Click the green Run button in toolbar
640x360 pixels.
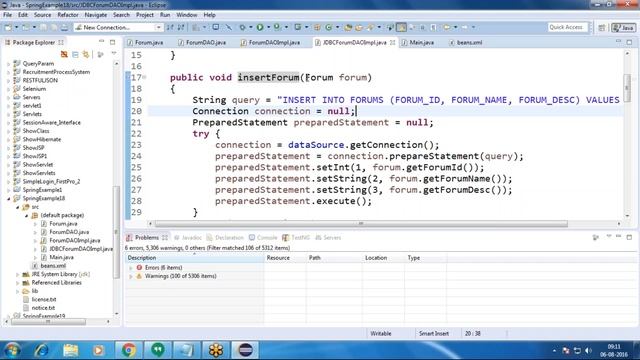pyautogui.click(x=260, y=27)
